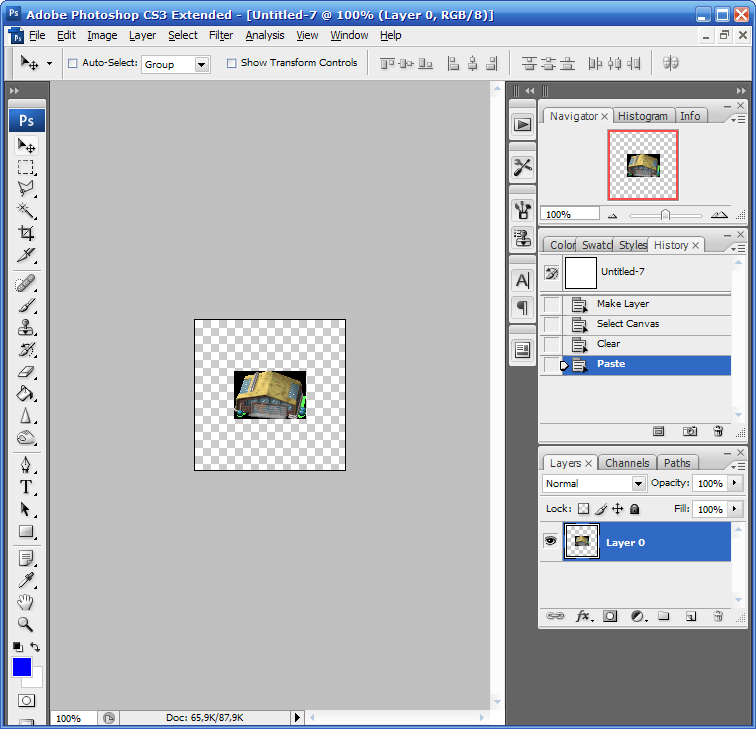Viewport: 756px width, 729px height.
Task: Open the History panel options menu
Action: [738, 248]
